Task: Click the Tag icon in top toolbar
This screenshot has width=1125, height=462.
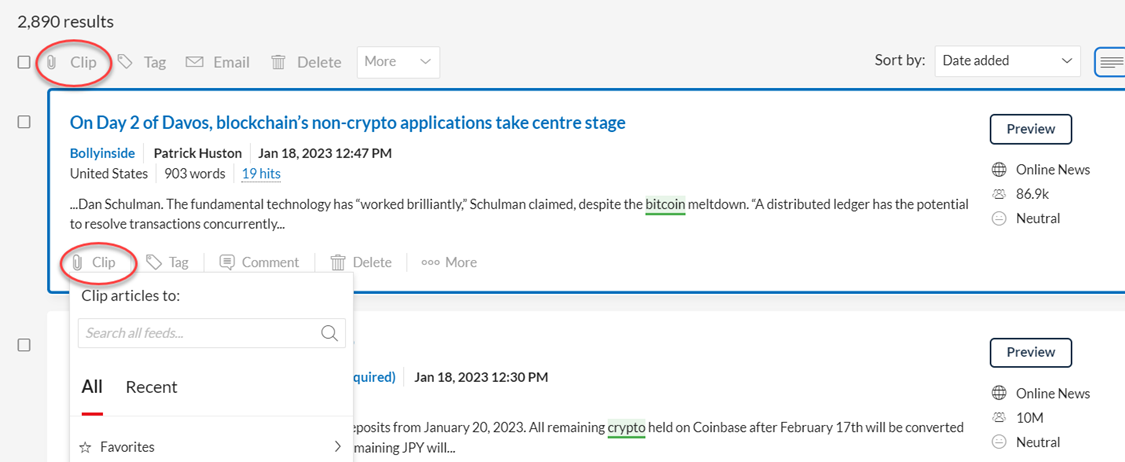Action: 126,62
